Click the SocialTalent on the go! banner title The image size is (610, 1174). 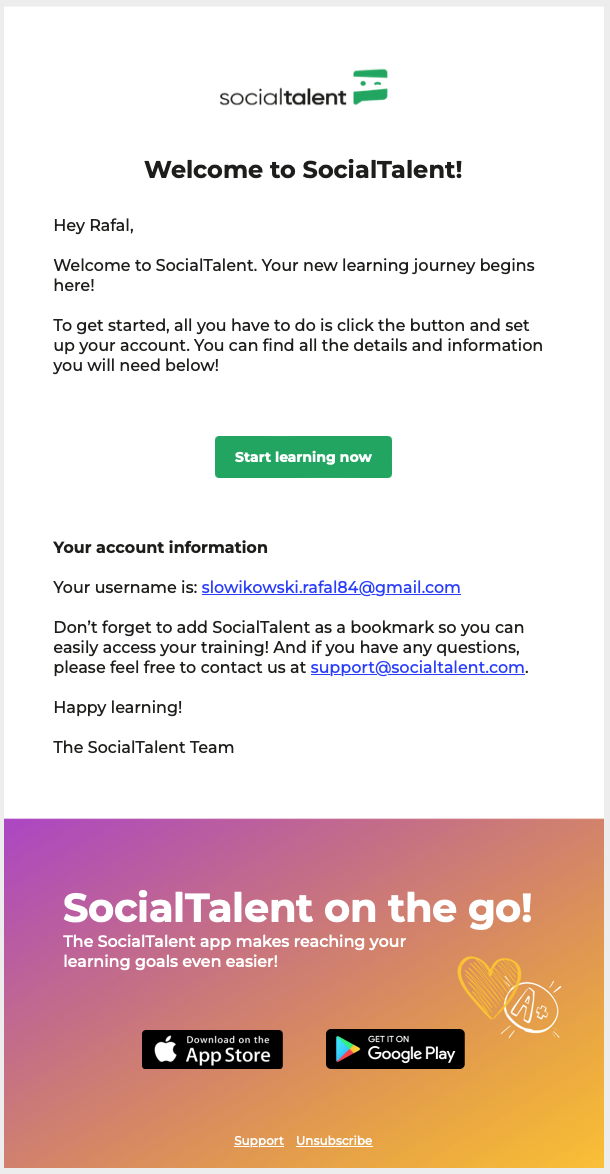(x=297, y=908)
